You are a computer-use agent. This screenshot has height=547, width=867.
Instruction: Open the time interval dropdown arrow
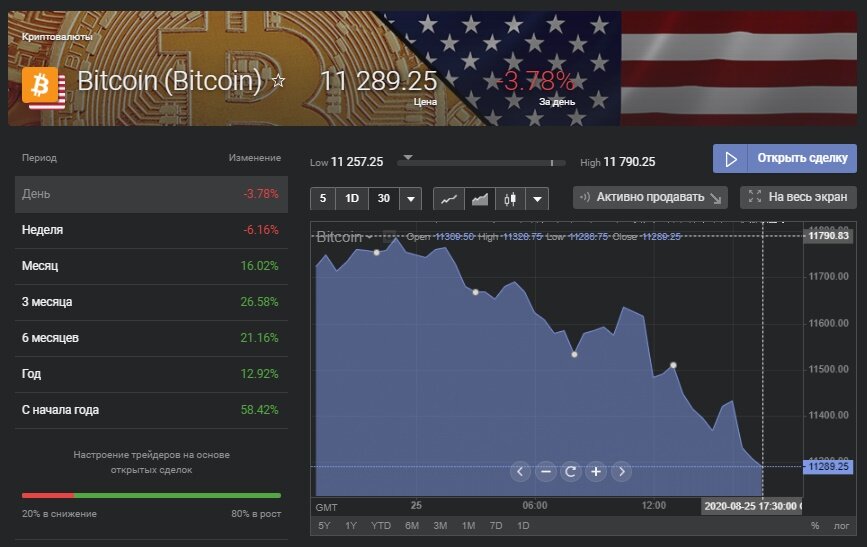[x=409, y=198]
